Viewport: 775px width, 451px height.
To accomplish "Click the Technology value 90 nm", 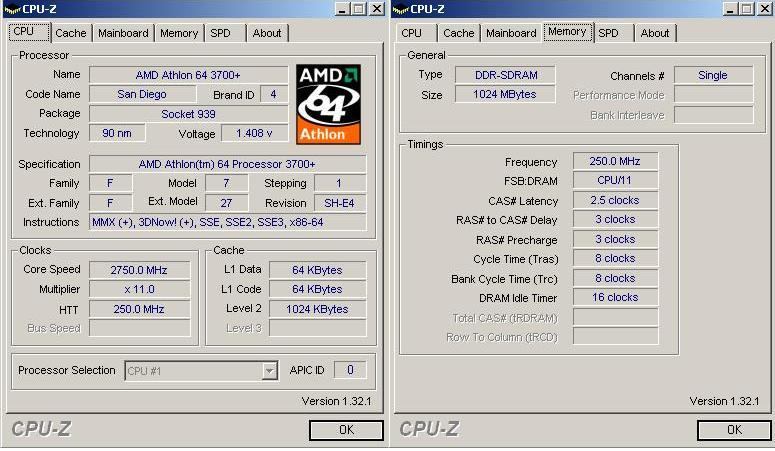I will [117, 134].
